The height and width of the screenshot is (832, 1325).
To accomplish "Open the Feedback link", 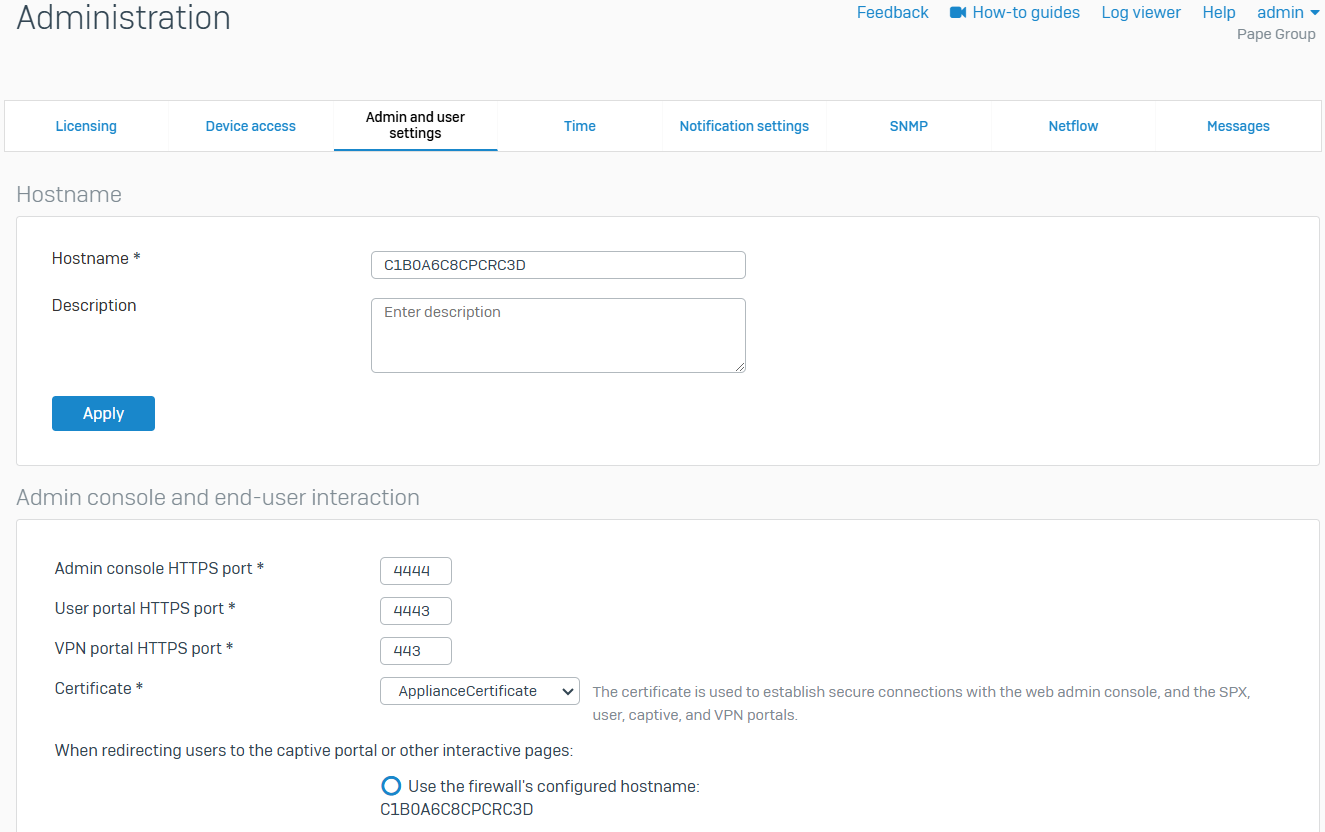I will 892,13.
